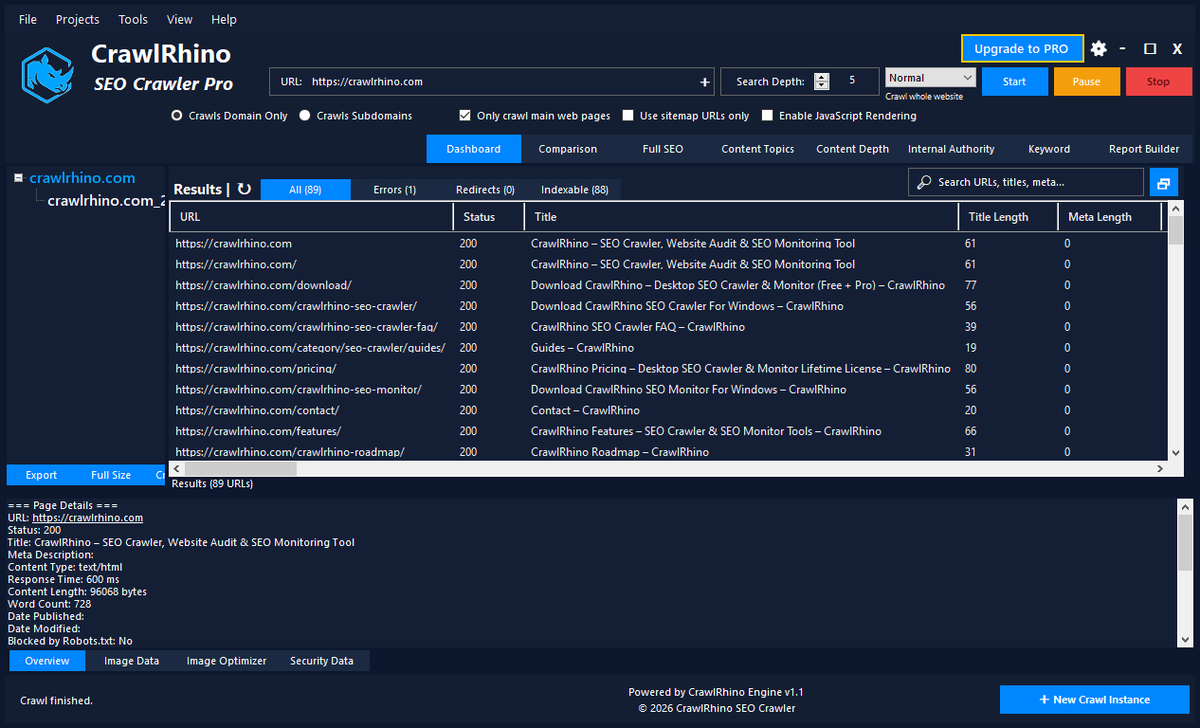Sort by Meta Length column header
The height and width of the screenshot is (728, 1200).
coord(1110,216)
